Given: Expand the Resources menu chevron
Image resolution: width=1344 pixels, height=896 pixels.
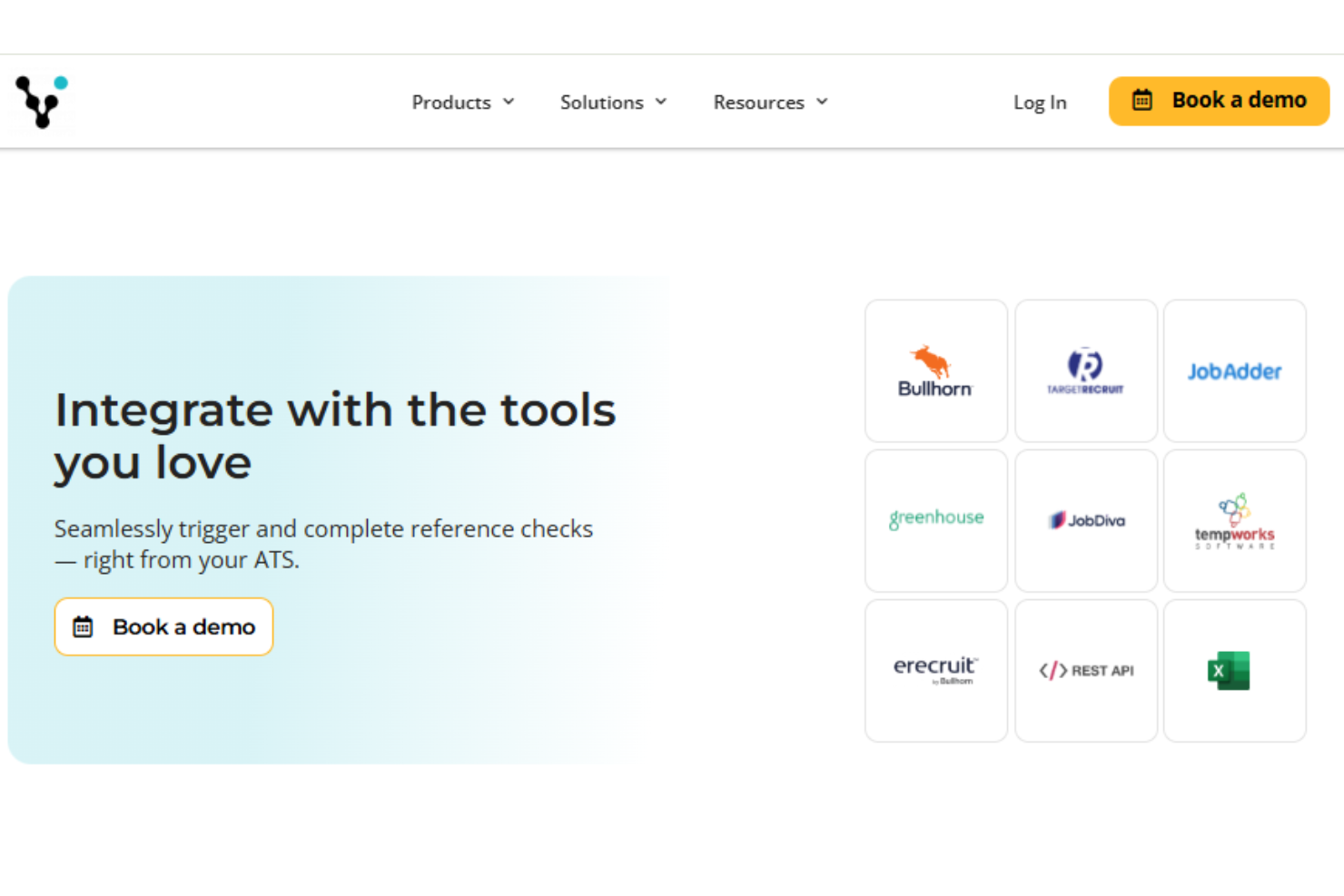Looking at the screenshot, I should click(x=822, y=102).
